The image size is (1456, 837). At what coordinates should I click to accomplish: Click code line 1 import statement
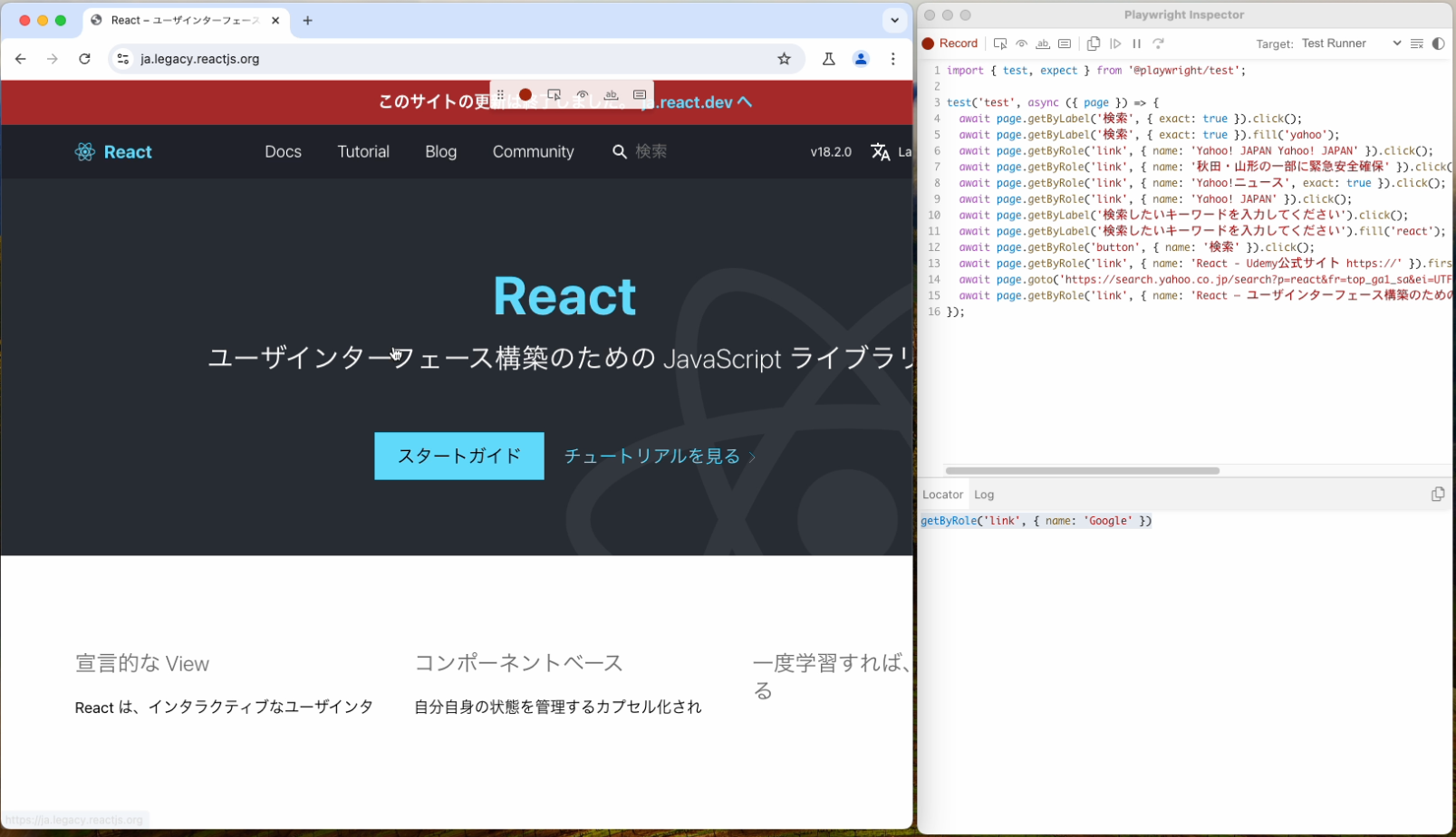tap(1097, 71)
